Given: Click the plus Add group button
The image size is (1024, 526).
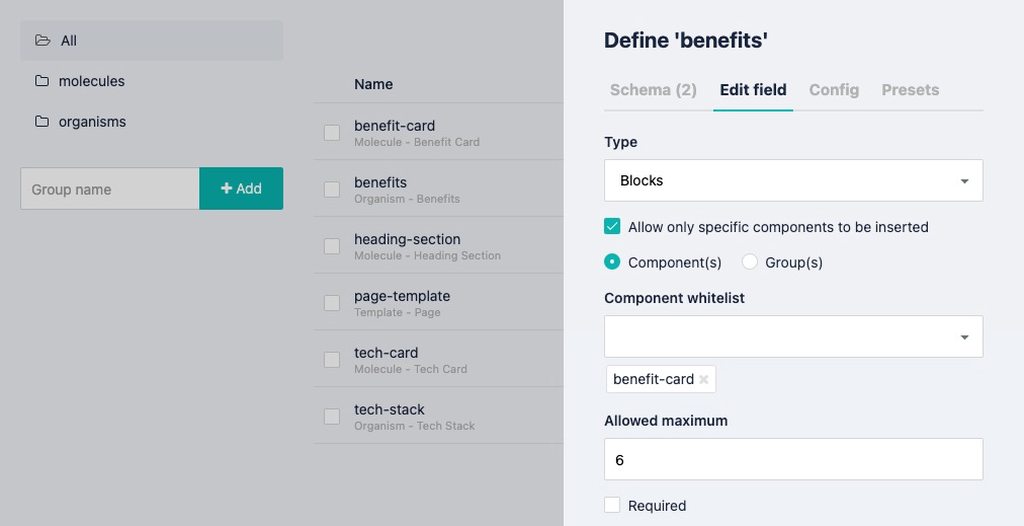Looking at the screenshot, I should pos(241,188).
